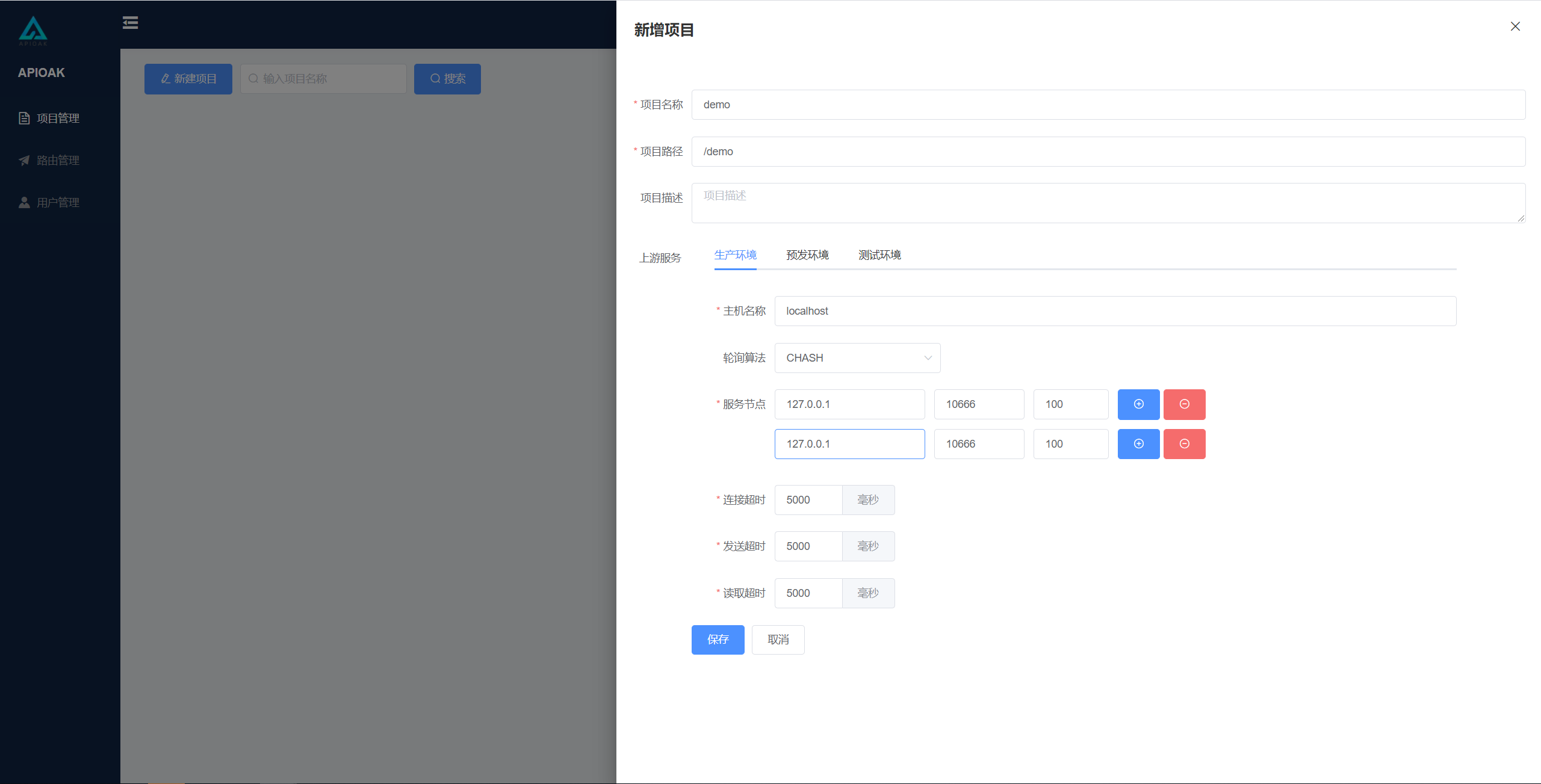Screen dimensions: 1541x784
Task: Focus the 输入项目名称 search field
Action: click(x=323, y=79)
